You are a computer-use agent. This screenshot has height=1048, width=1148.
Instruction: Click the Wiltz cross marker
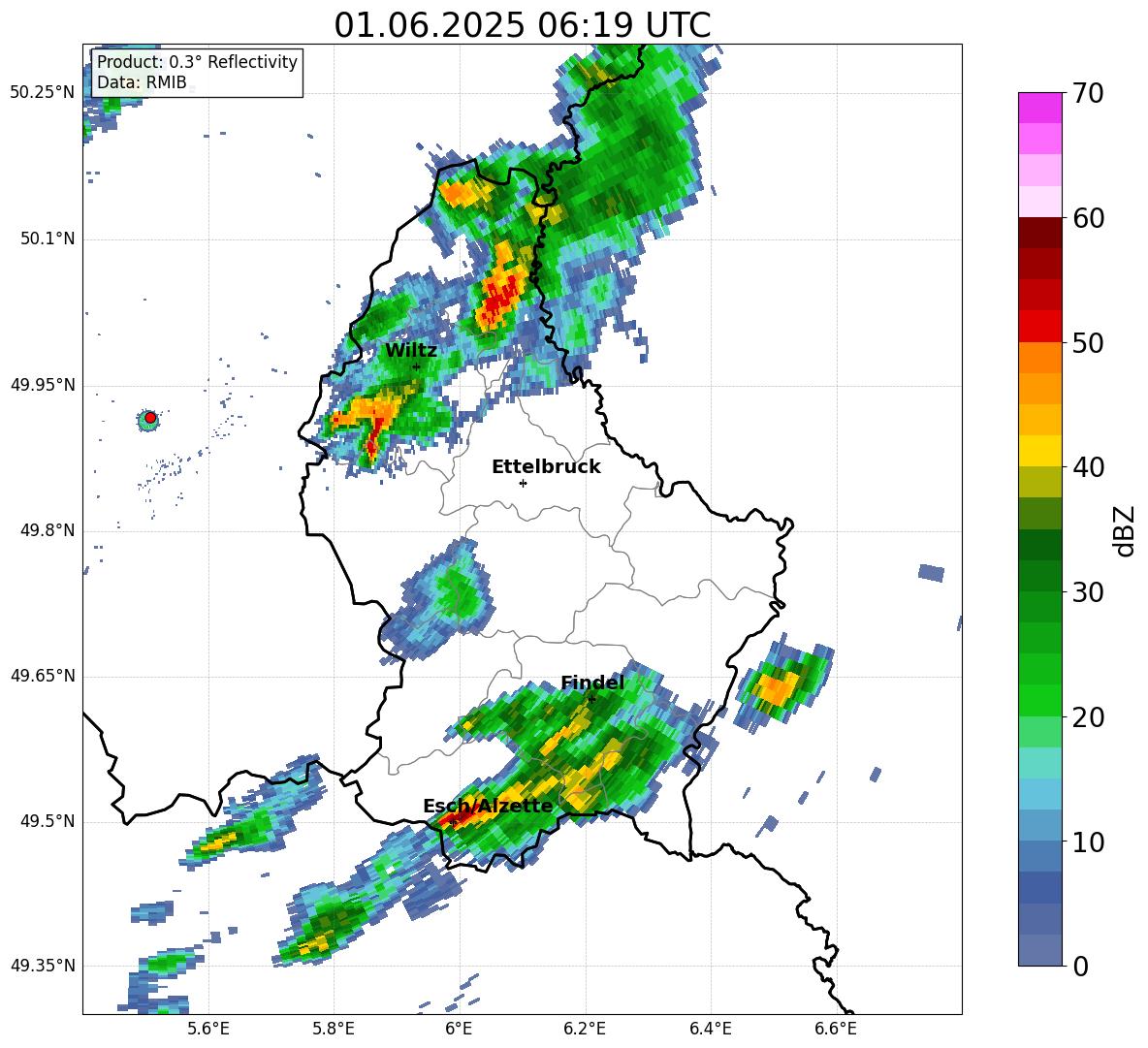coord(416,366)
